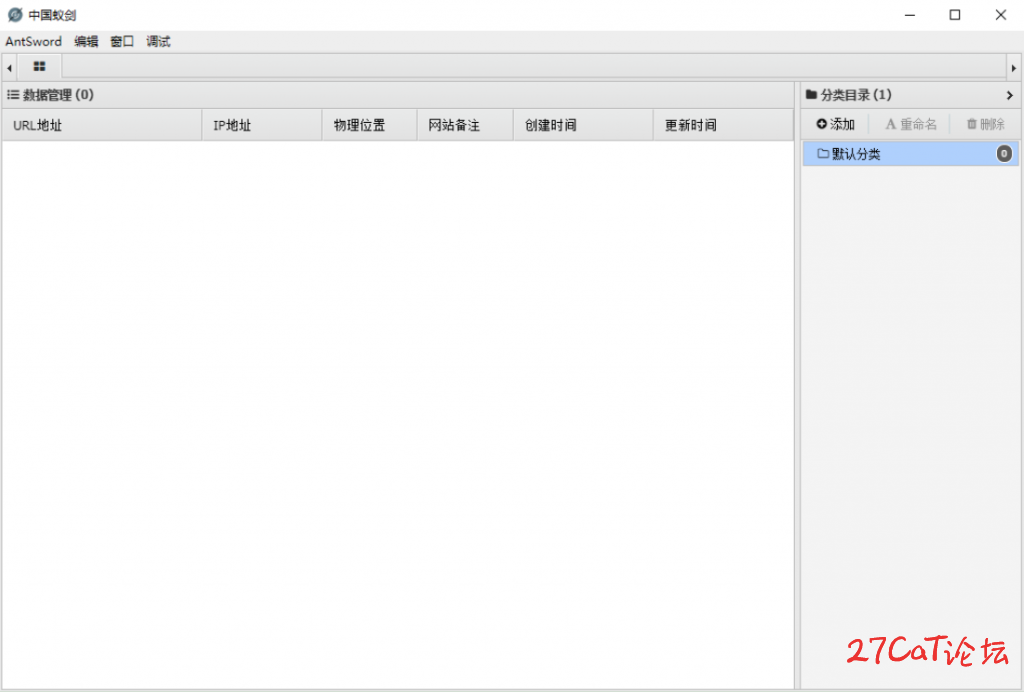Click 添加 to add a category
Viewport: 1024px width, 692px height.
[835, 124]
